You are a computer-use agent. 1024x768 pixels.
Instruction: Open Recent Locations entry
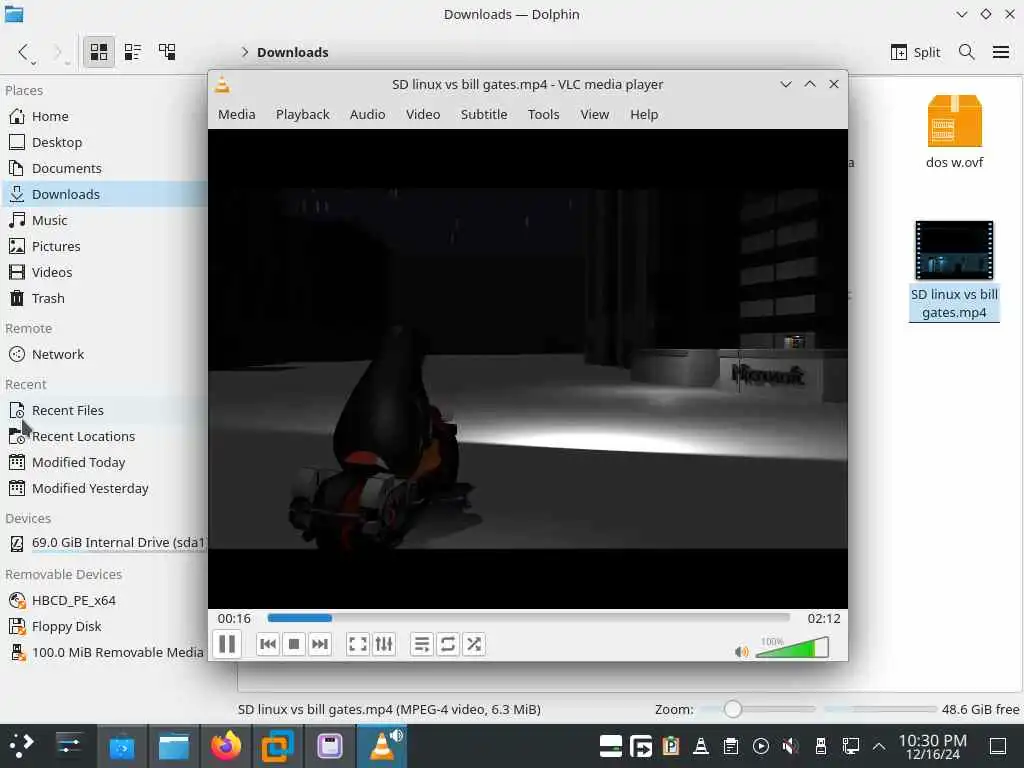104,436
